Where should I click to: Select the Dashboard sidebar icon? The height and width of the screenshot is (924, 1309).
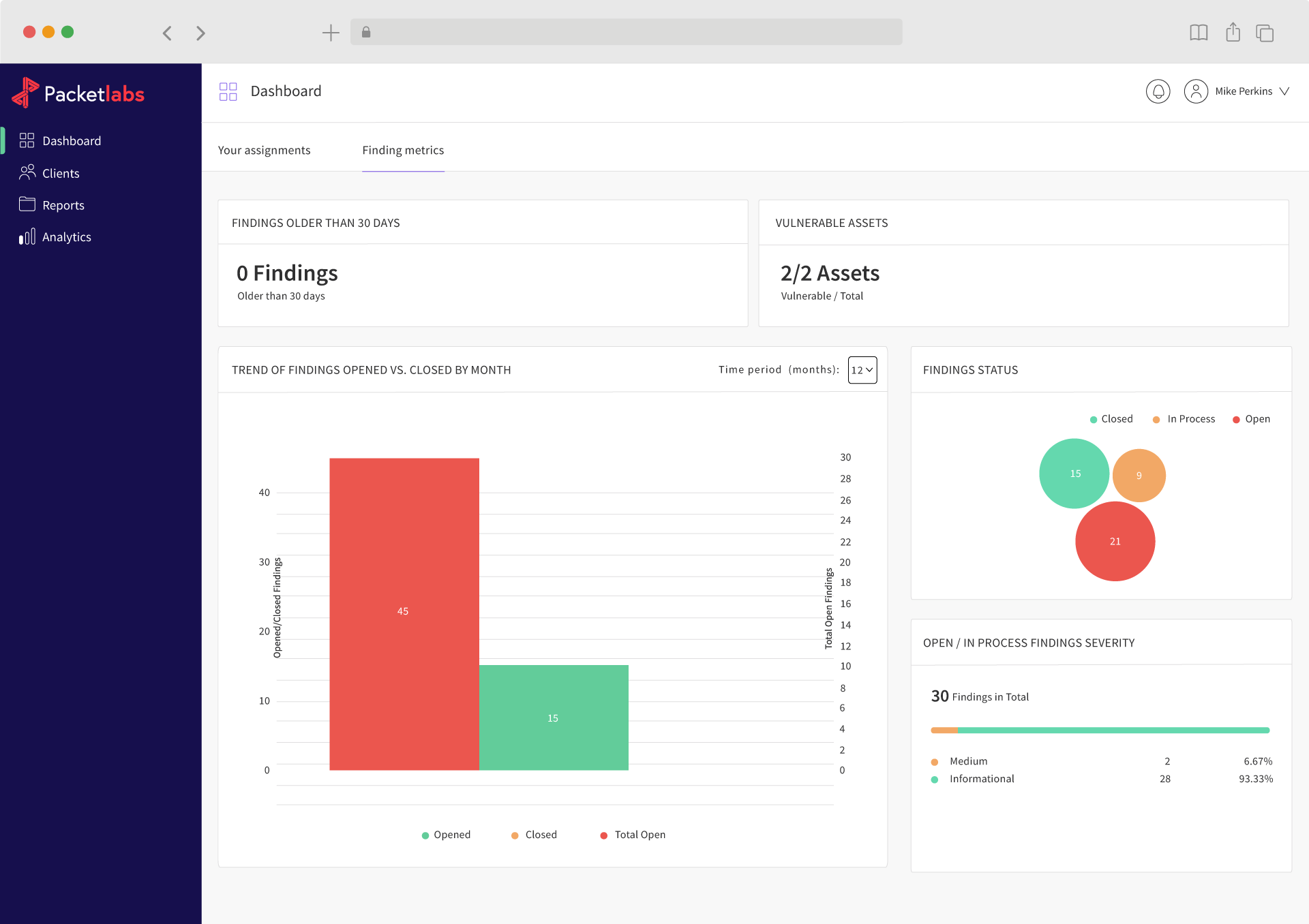pos(27,140)
